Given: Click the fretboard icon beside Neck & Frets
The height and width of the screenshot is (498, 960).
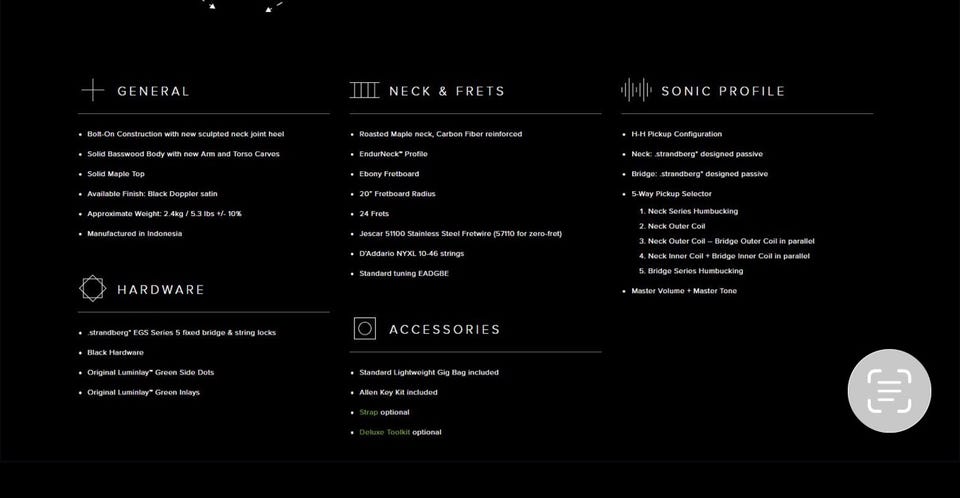Looking at the screenshot, I should 364,90.
